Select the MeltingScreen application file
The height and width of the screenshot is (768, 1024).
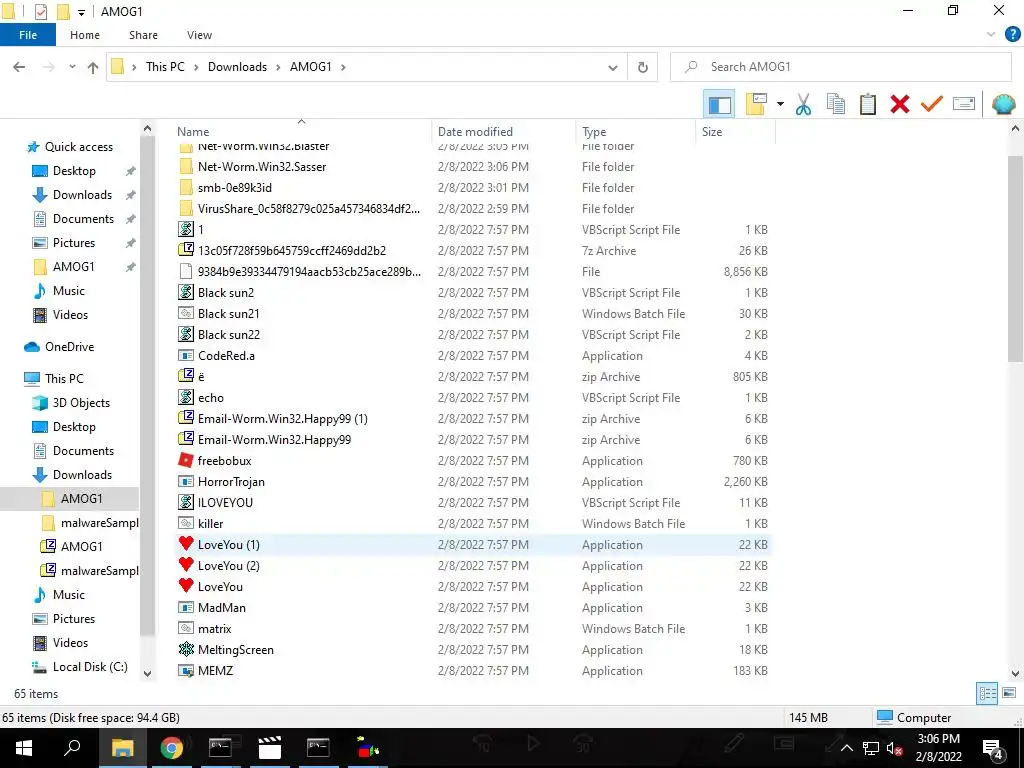(473, 650)
